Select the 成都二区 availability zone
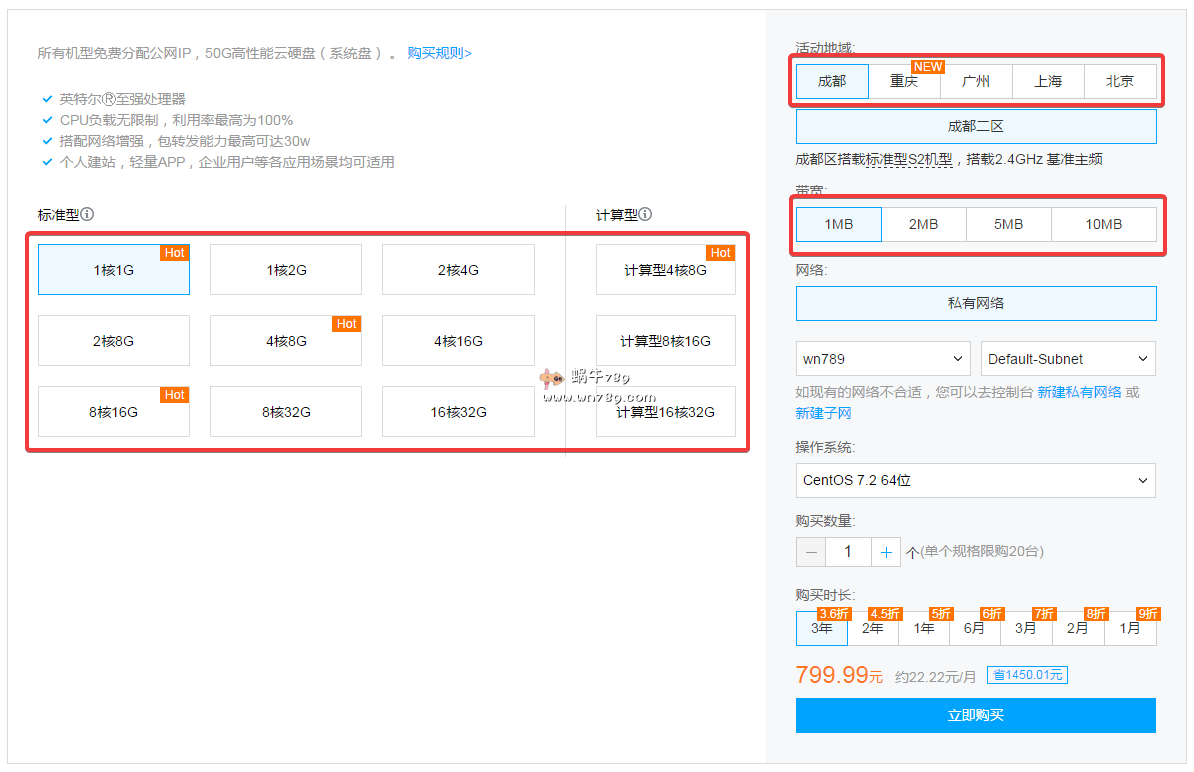Screen dimensions: 1194x772 click(x=975, y=127)
